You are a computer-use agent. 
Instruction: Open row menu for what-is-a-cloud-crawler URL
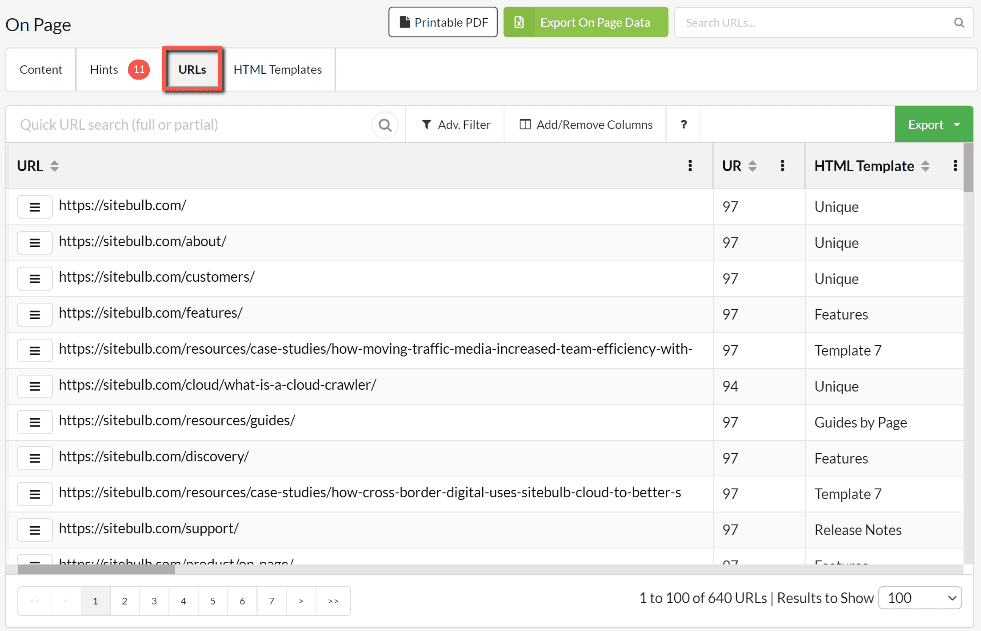tap(34, 386)
